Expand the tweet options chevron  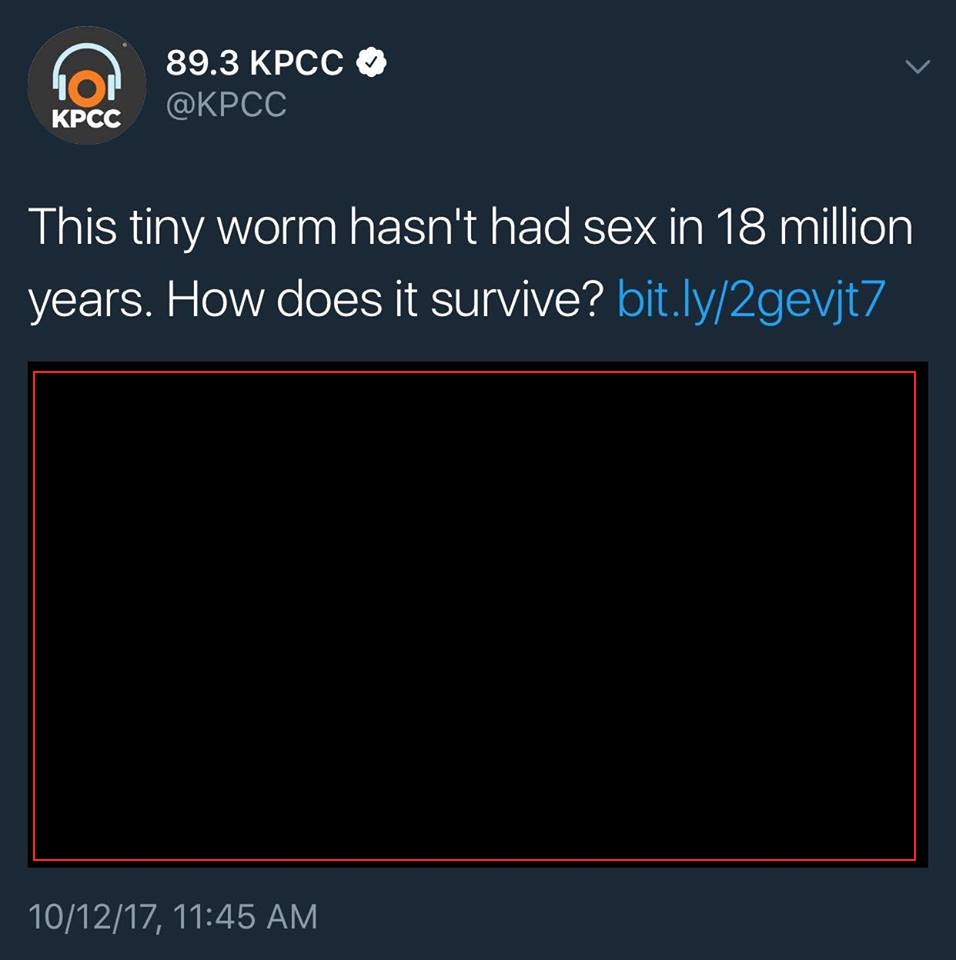pyautogui.click(x=917, y=66)
